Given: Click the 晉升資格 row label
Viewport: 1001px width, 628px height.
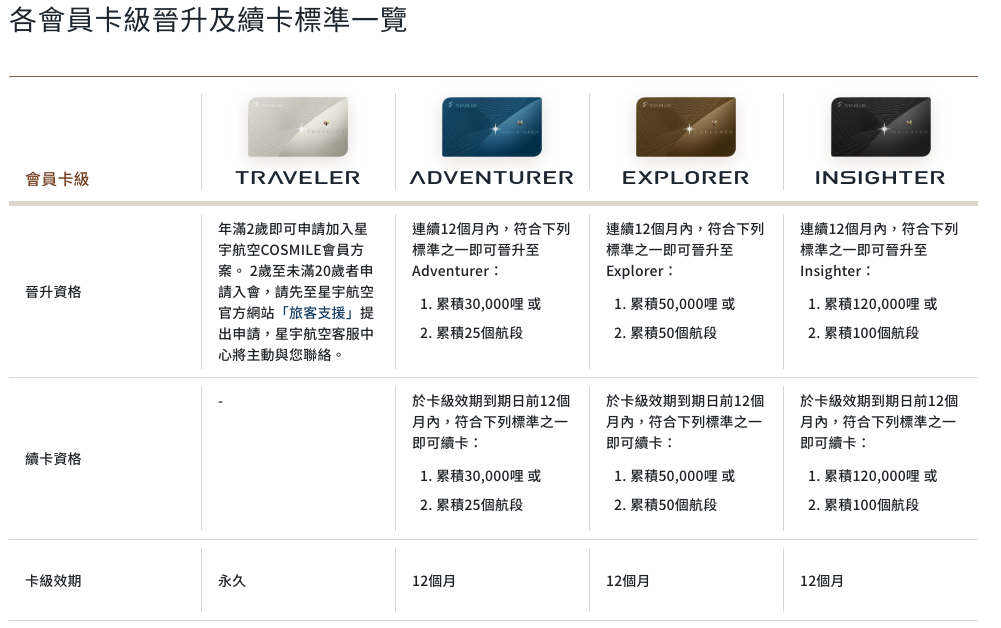Looking at the screenshot, I should pos(54,292).
